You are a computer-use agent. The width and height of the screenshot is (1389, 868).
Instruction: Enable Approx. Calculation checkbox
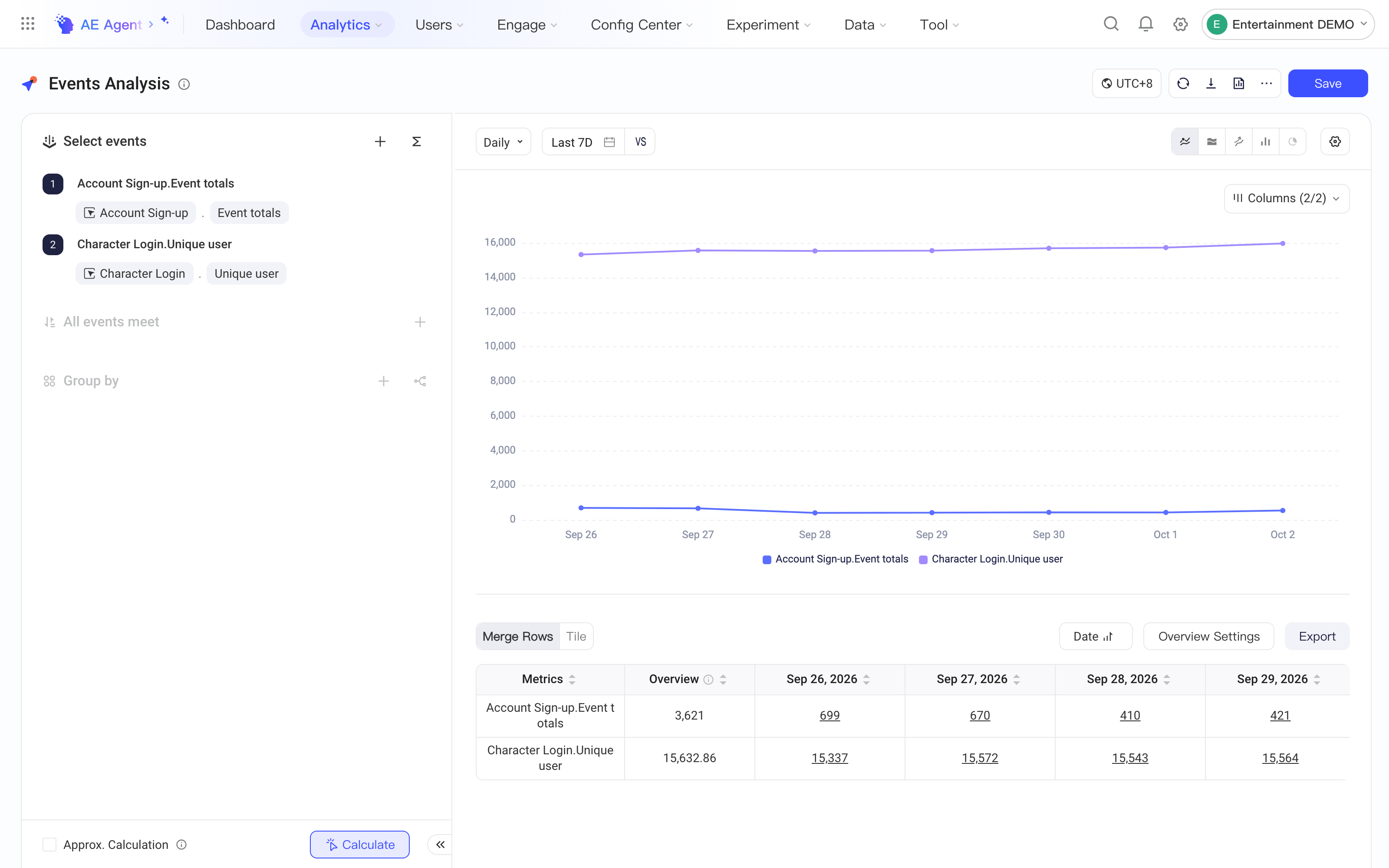pyautogui.click(x=49, y=845)
